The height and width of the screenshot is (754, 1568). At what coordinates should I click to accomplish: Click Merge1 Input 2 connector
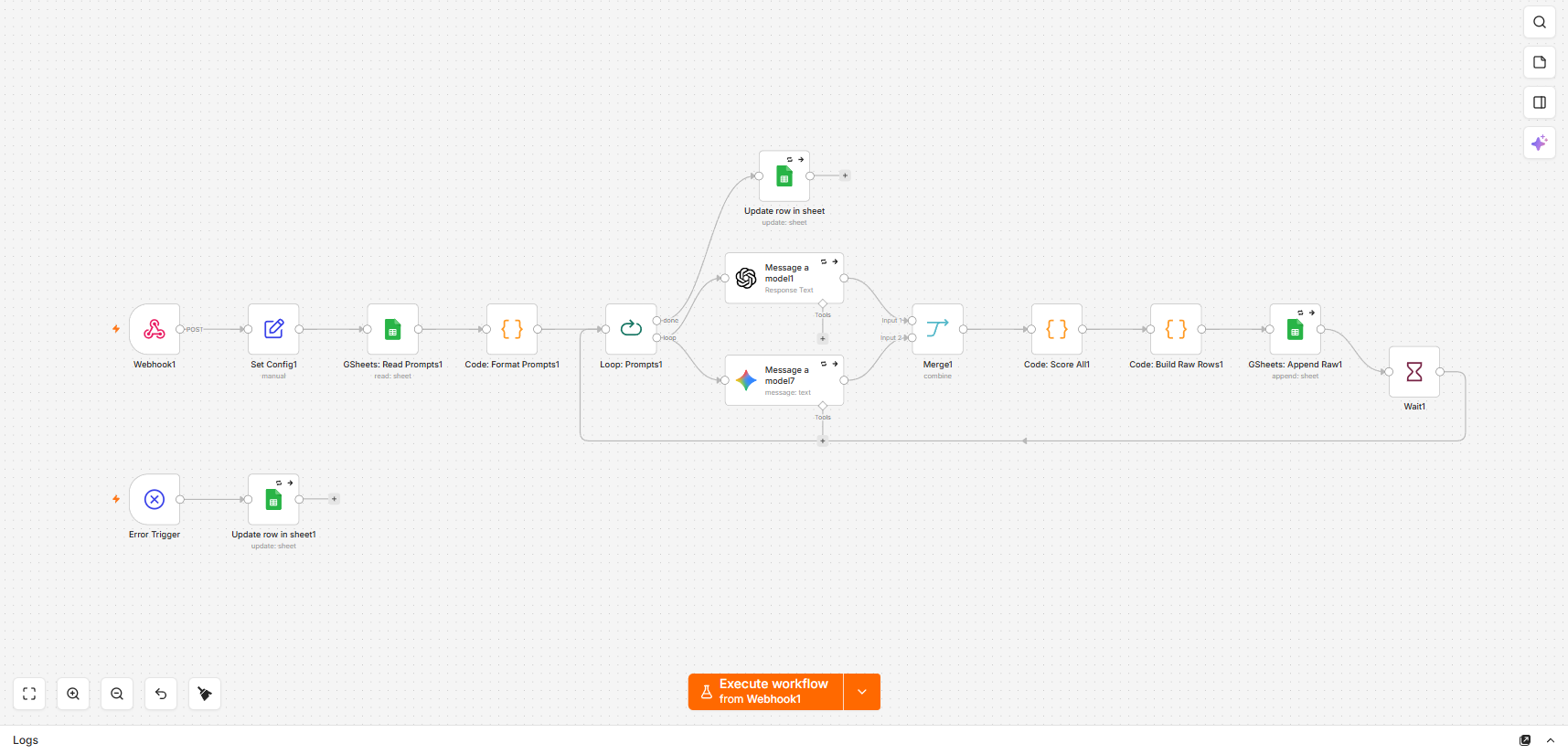coord(912,338)
